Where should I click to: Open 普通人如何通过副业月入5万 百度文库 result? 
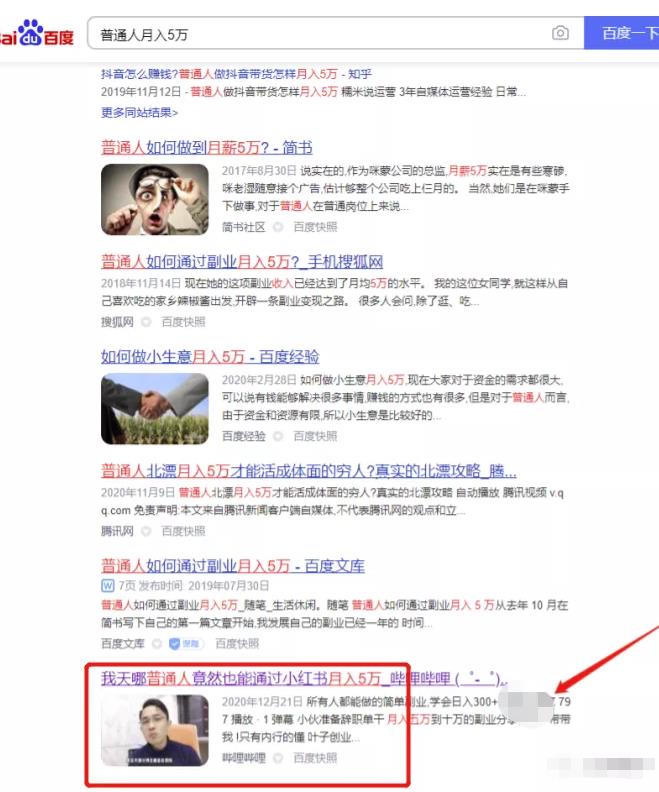coord(233,566)
